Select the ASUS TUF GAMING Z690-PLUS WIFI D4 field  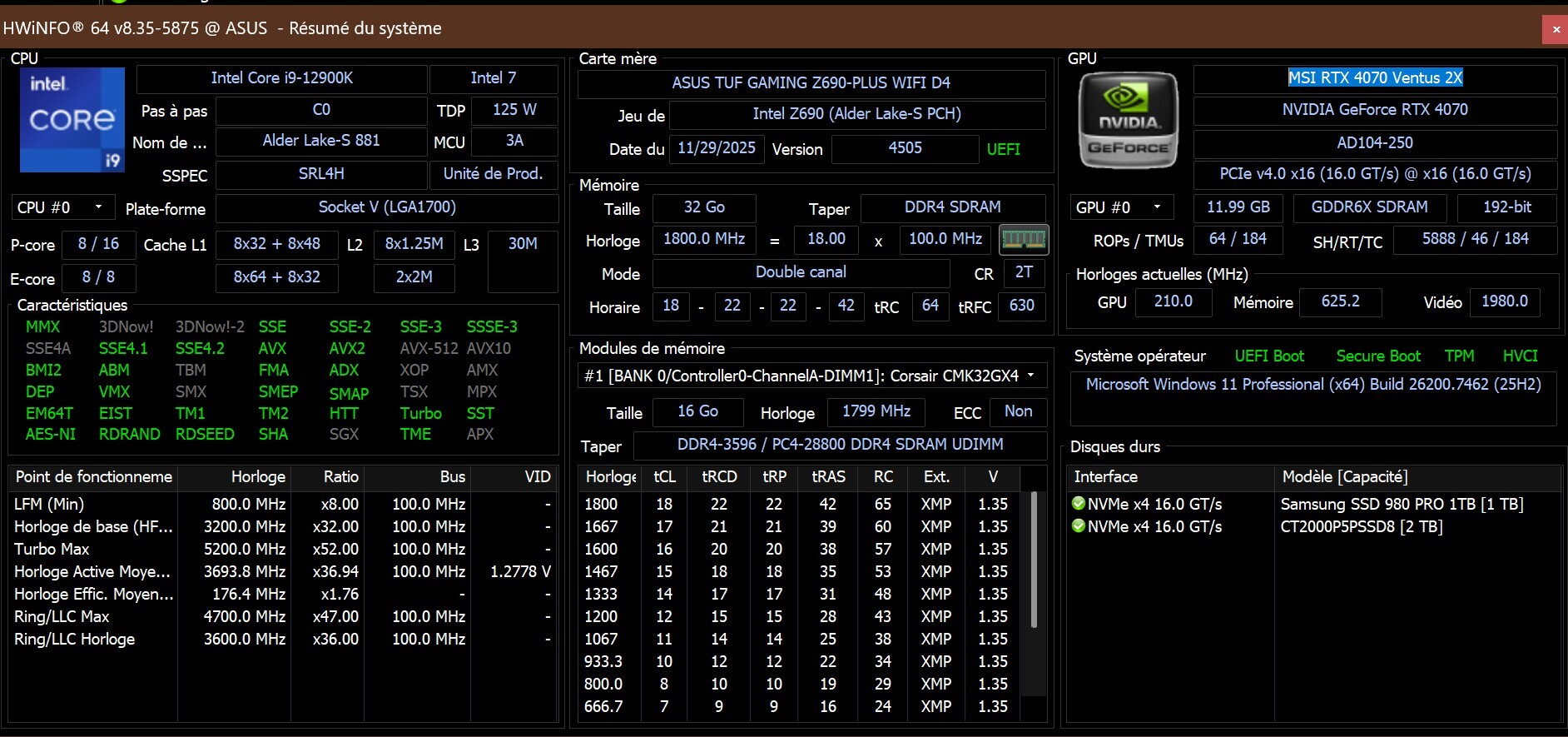[x=811, y=83]
